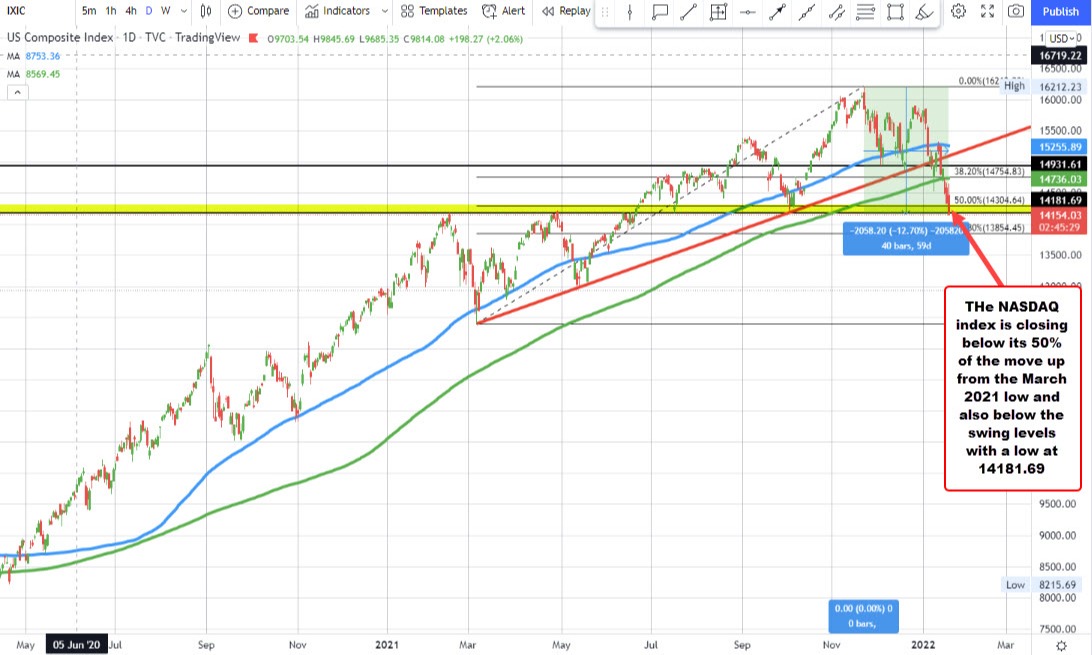Switch to daily D timeframe
Image resolution: width=1092 pixels, height=655 pixels.
(x=148, y=11)
